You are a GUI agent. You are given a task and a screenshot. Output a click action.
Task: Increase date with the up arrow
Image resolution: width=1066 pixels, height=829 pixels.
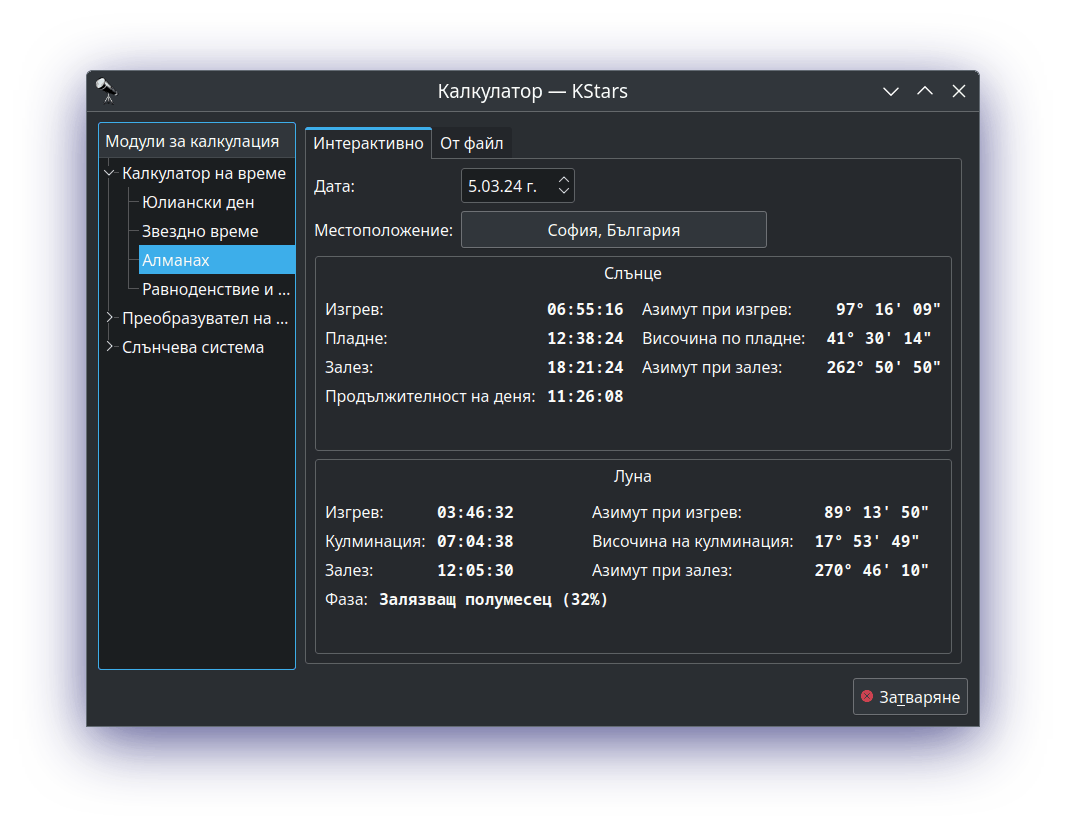(564, 180)
